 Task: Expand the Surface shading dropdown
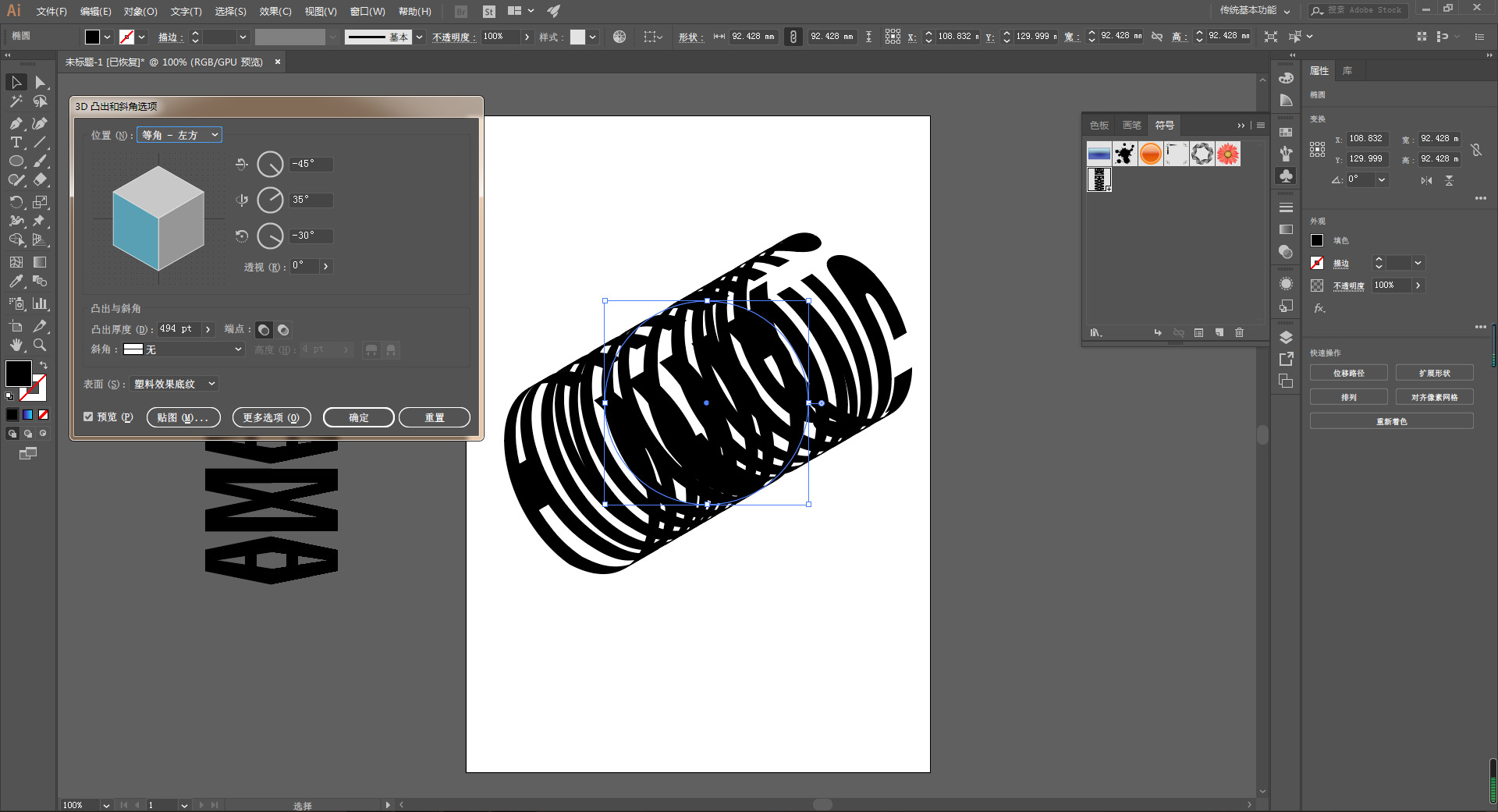click(x=173, y=384)
